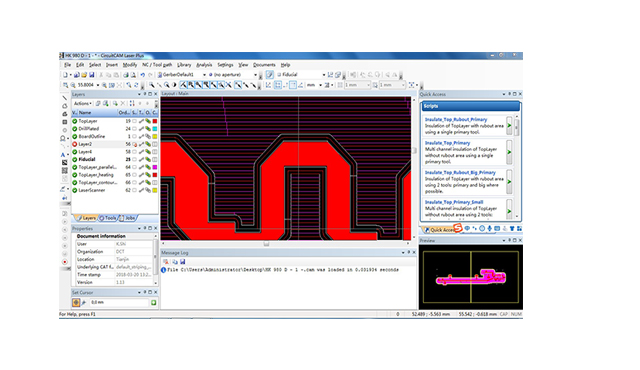Open the NC / Tool path menu

click(157, 65)
